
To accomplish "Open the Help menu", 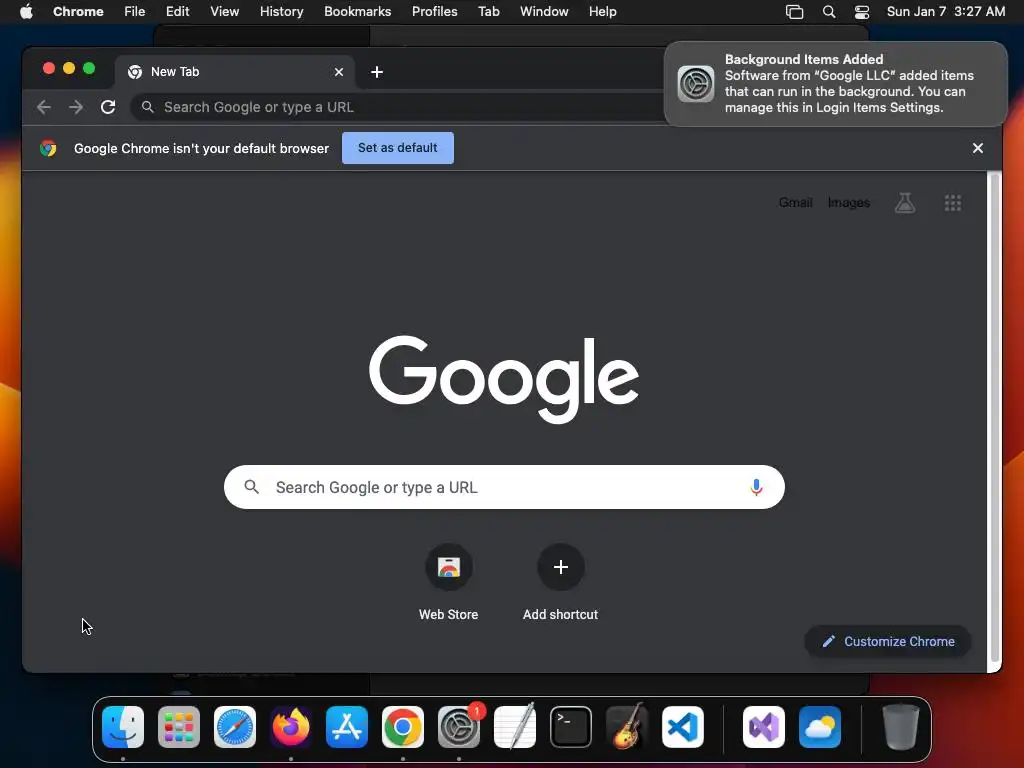I will pos(602,12).
